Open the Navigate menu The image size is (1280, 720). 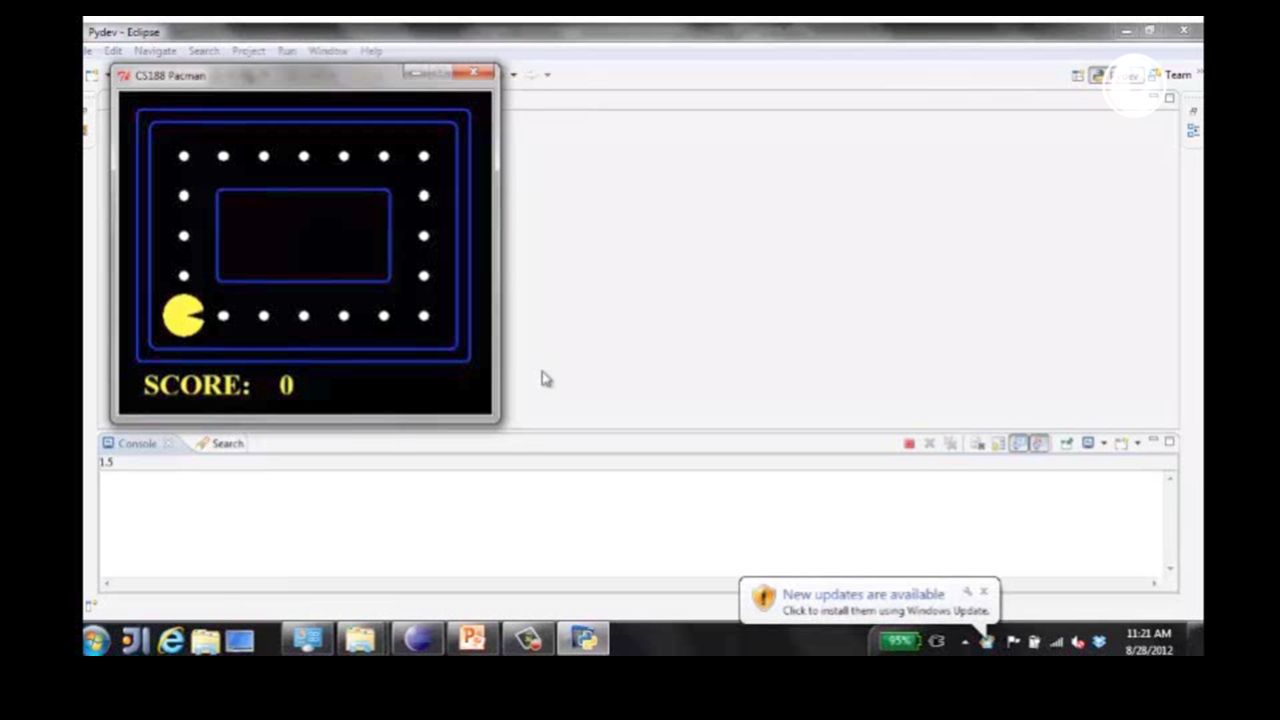[x=155, y=51]
